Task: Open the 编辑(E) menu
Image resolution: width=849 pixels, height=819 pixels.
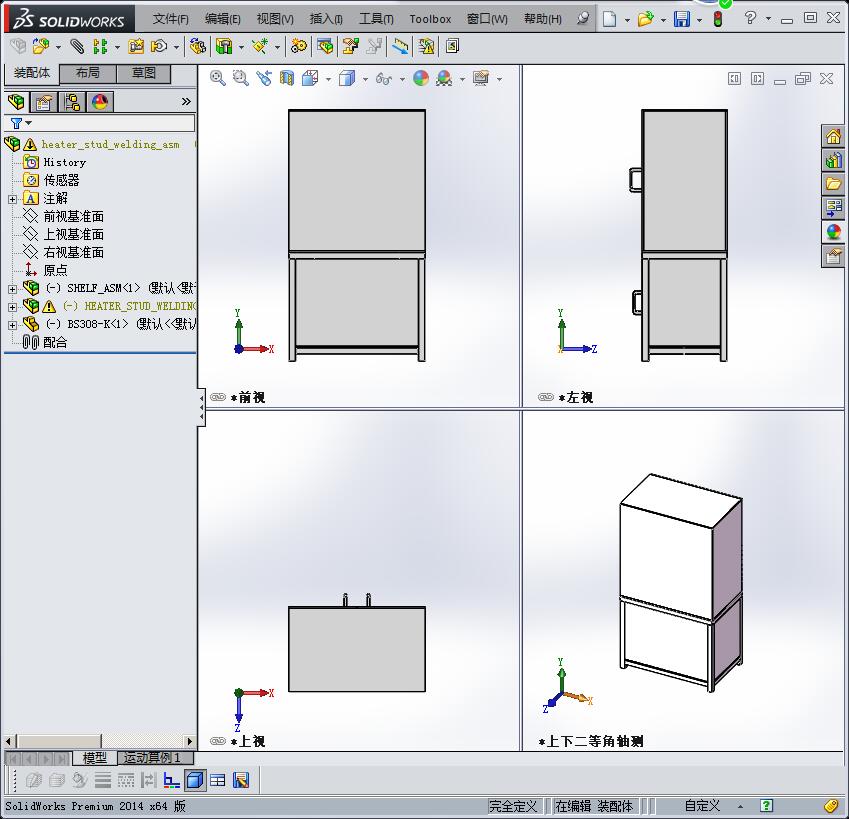Action: pyautogui.click(x=223, y=19)
